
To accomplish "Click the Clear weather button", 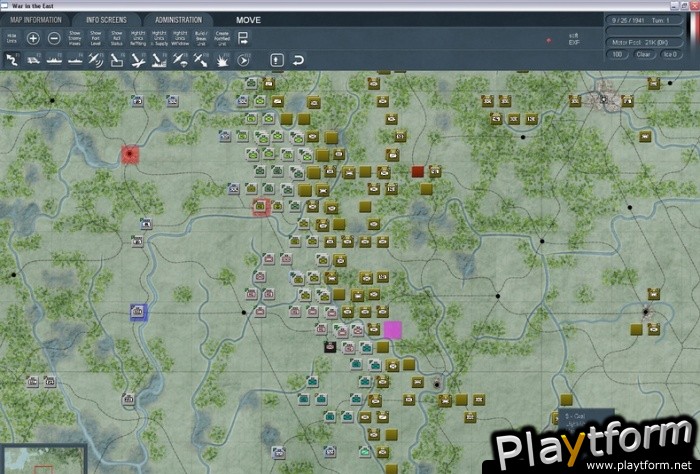I will click(x=643, y=54).
